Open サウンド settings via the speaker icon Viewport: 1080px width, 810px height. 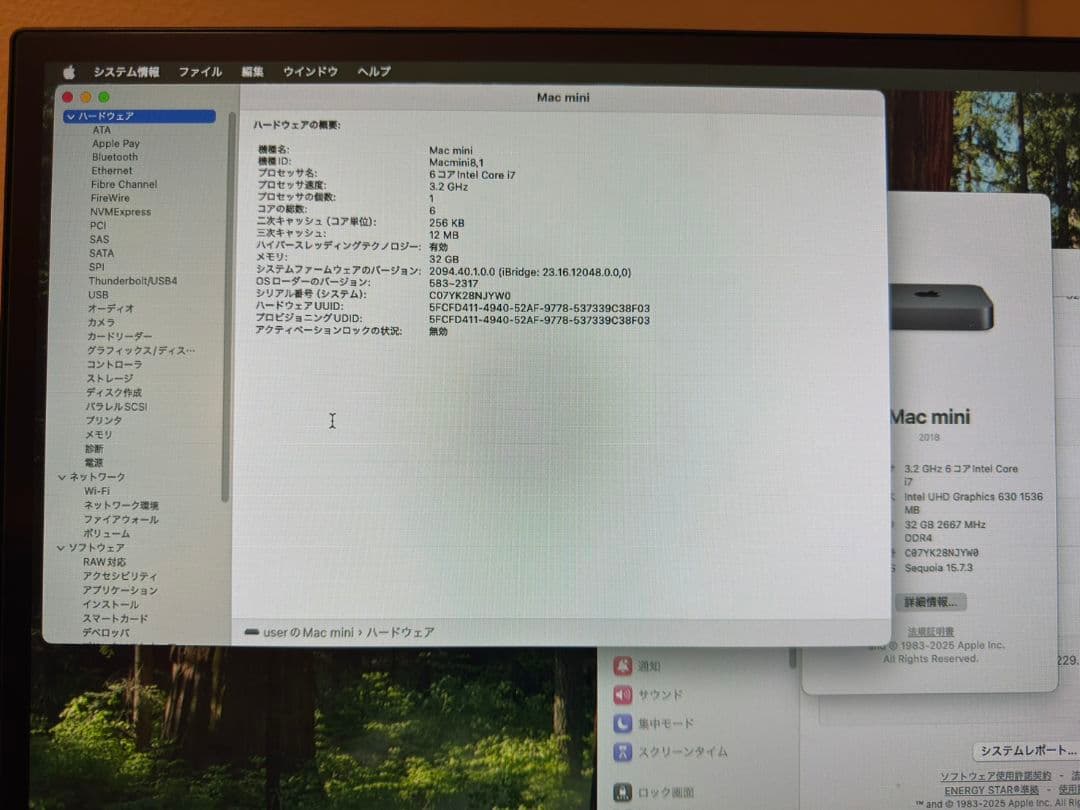pyautogui.click(x=625, y=694)
